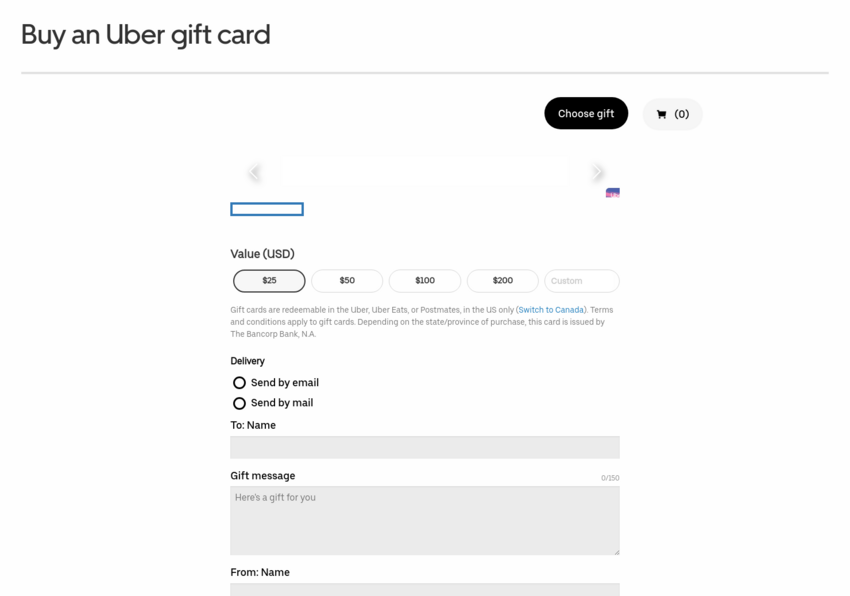Select Send by email radio button
Screen dimensions: 850x596
tap(239, 383)
